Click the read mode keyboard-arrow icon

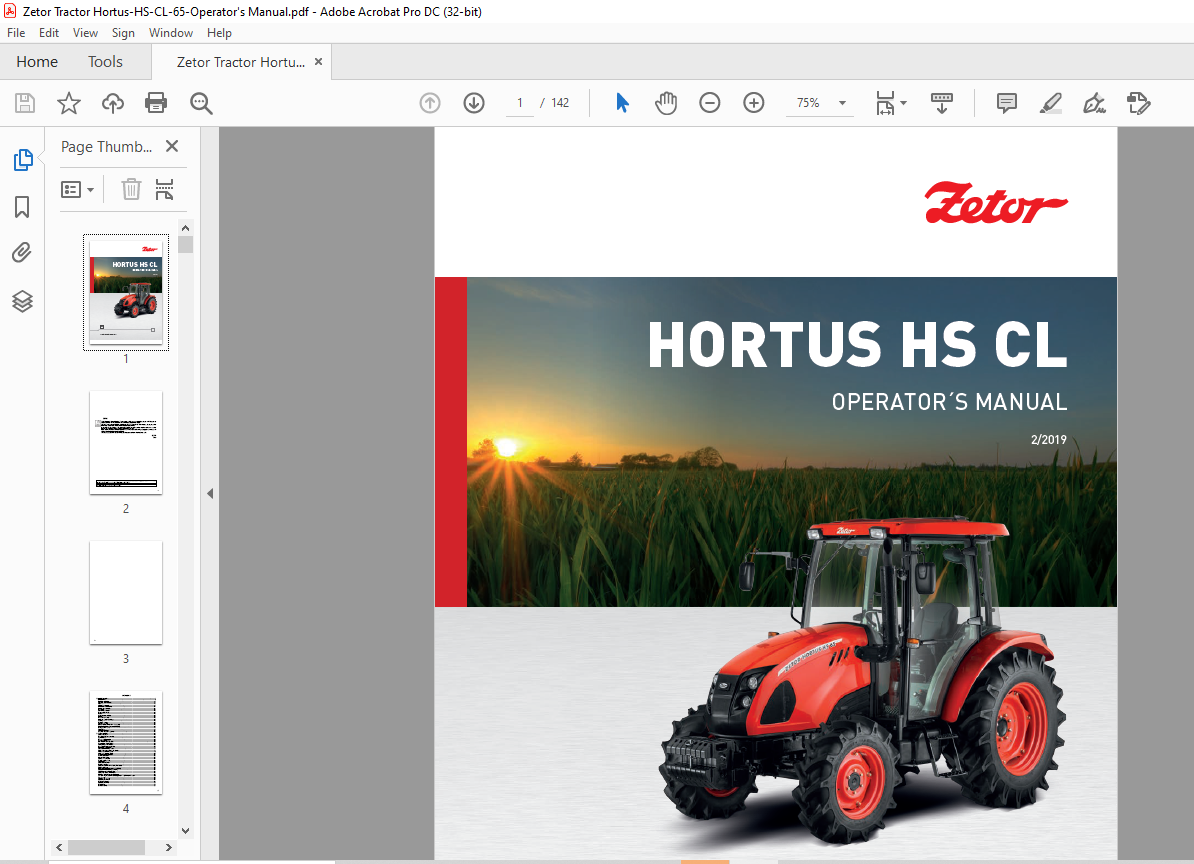(x=942, y=103)
